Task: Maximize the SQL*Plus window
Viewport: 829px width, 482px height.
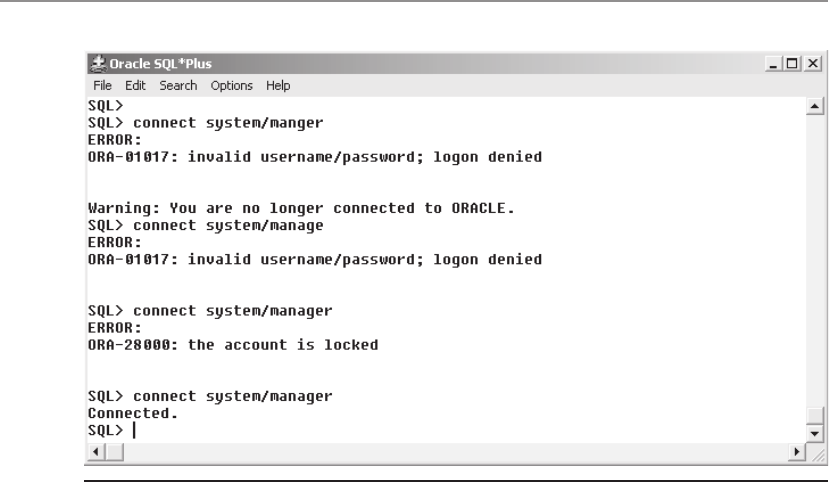Action: [x=792, y=64]
